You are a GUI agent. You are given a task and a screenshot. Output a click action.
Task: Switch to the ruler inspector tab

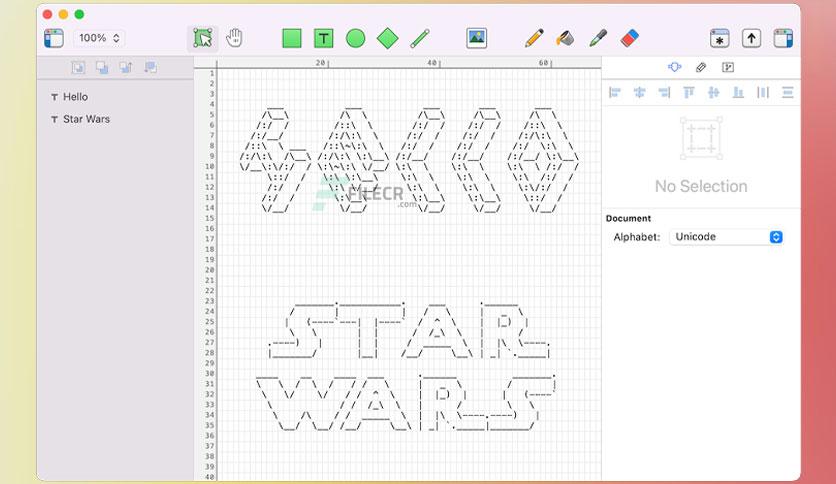click(x=701, y=67)
